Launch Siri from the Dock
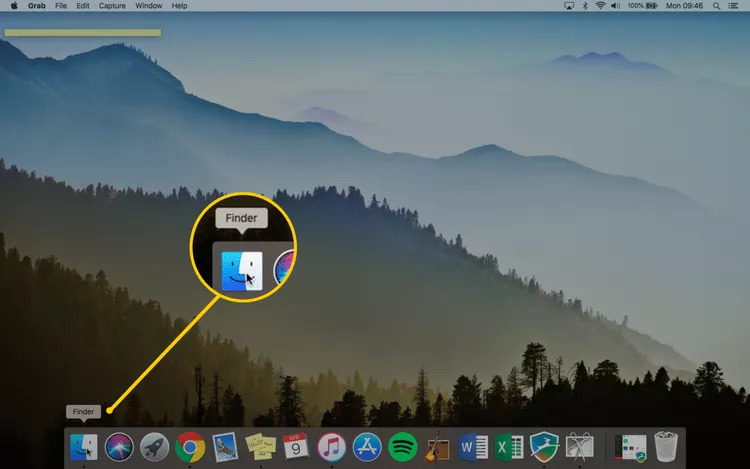This screenshot has height=469, width=750. tap(119, 446)
